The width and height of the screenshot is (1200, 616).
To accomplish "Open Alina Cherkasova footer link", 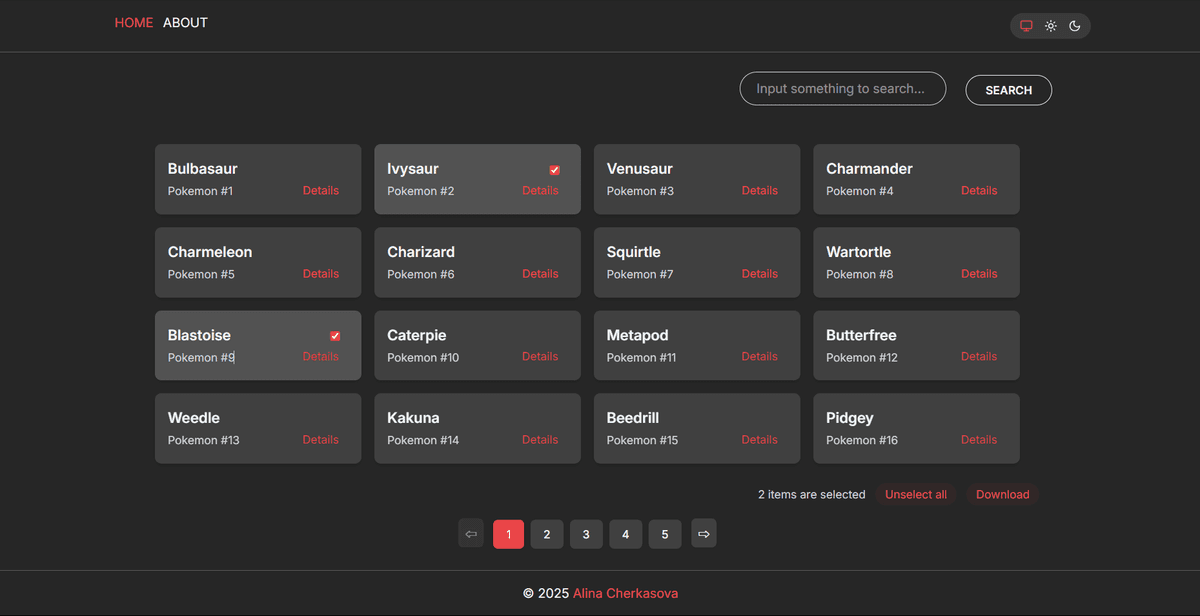I will (x=625, y=594).
